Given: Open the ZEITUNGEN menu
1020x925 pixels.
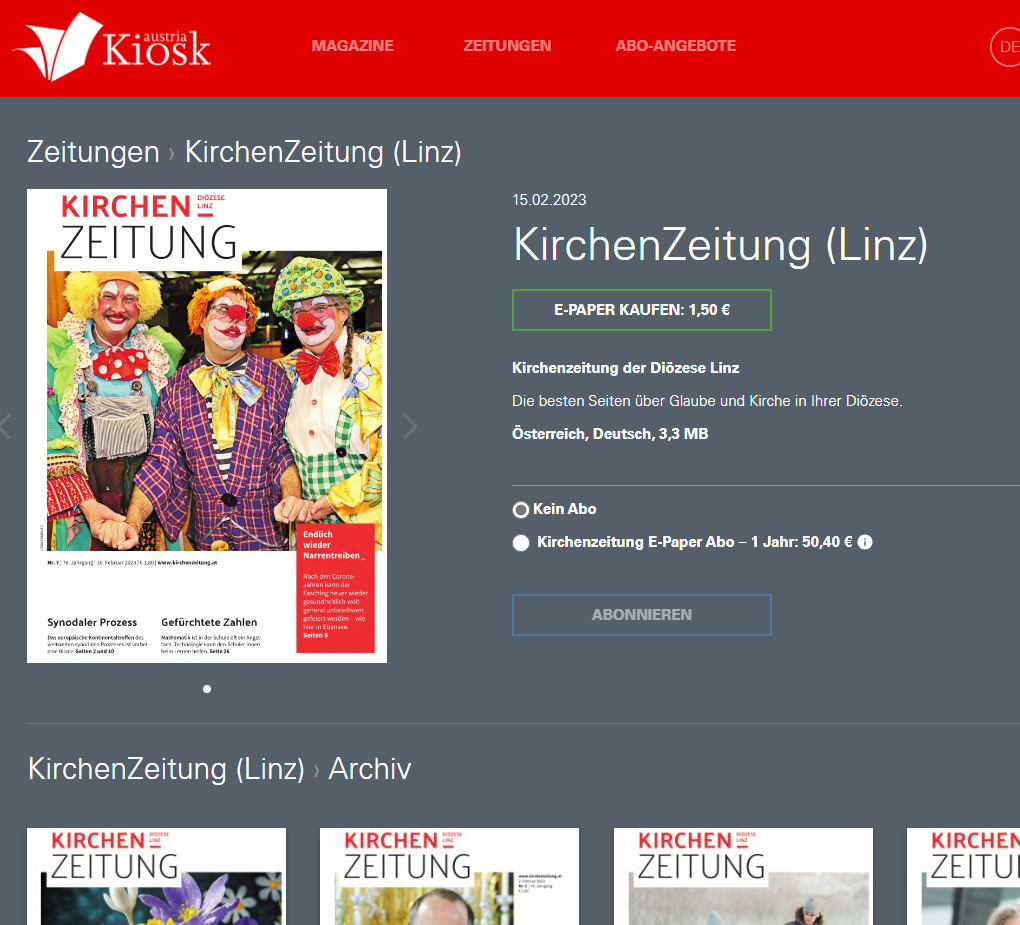Looking at the screenshot, I should click(x=507, y=46).
